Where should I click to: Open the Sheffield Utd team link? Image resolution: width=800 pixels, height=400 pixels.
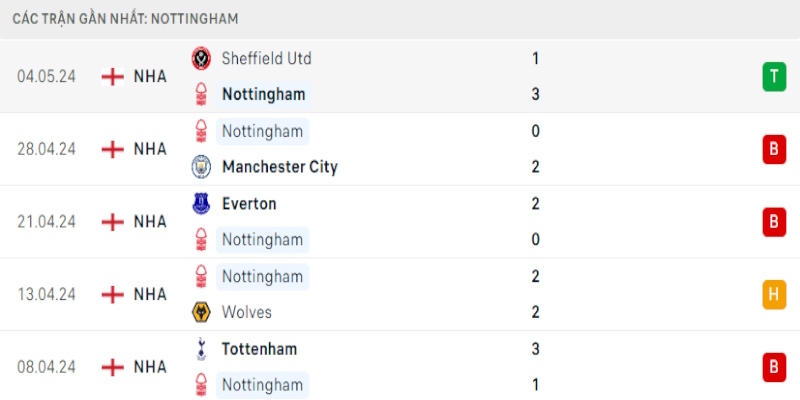(266, 58)
